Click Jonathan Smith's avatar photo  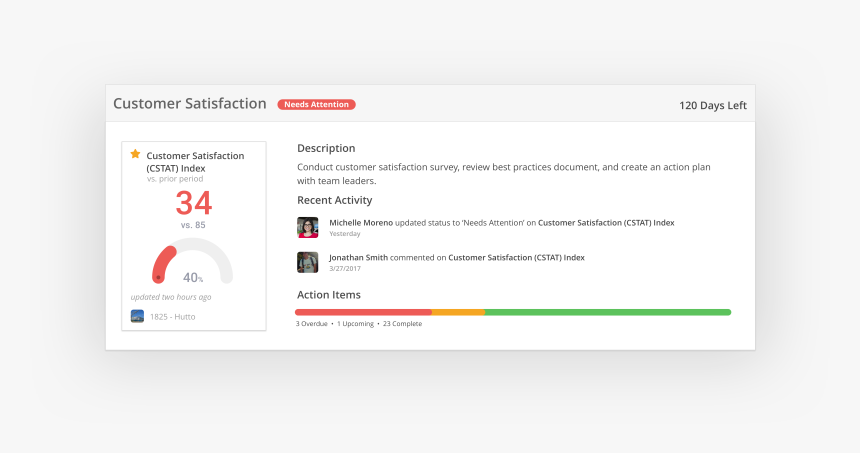[308, 262]
